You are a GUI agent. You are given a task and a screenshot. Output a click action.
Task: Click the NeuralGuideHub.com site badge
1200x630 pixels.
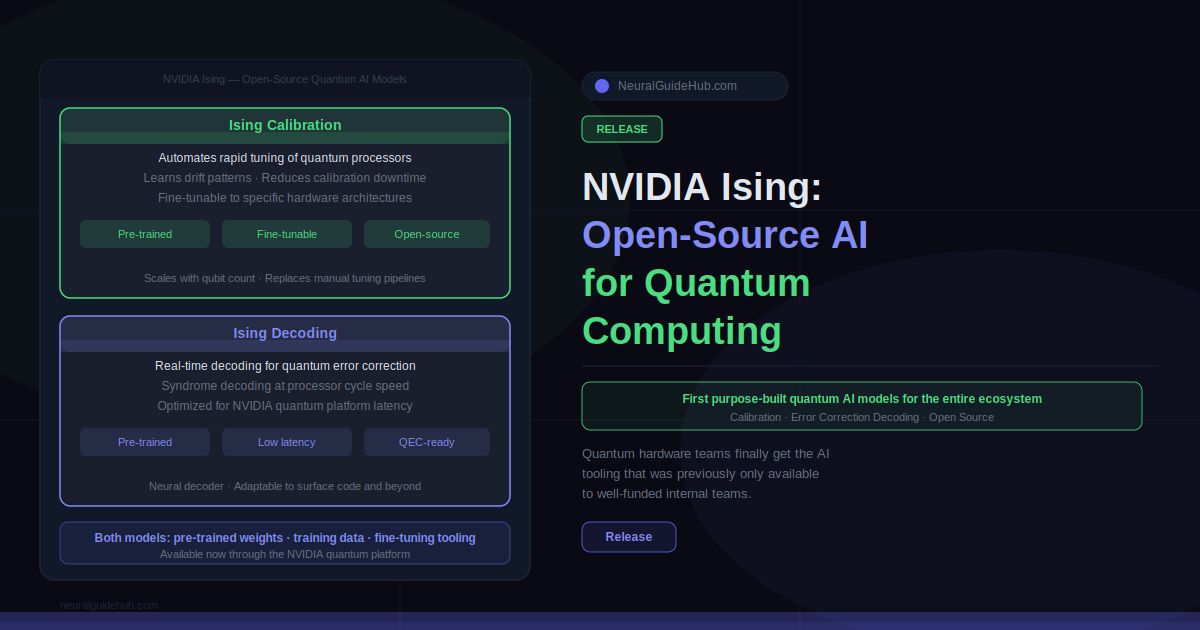tap(684, 86)
